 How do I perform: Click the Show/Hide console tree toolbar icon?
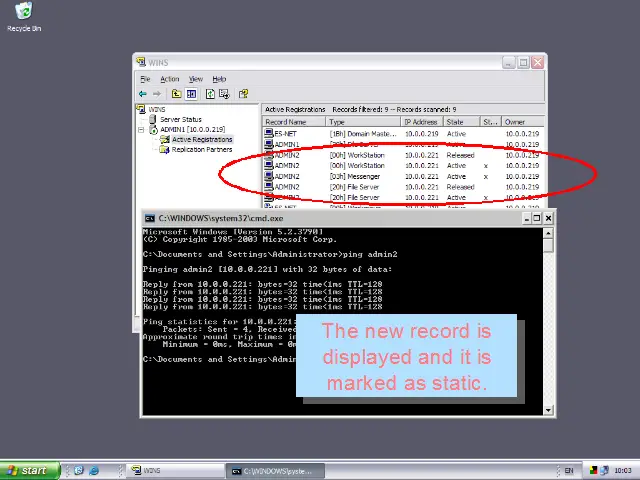pos(190,94)
